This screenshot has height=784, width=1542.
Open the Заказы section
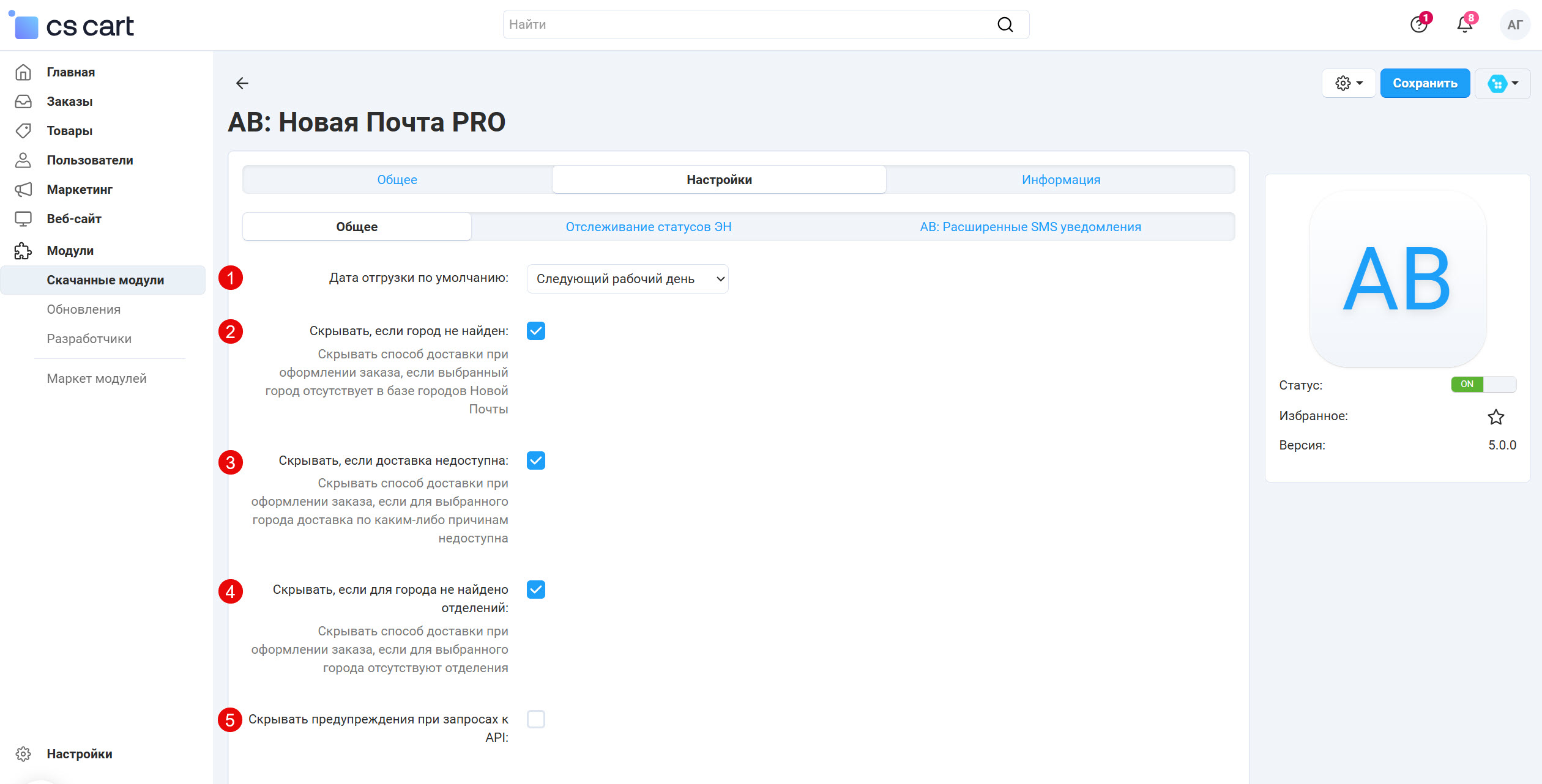click(x=69, y=101)
